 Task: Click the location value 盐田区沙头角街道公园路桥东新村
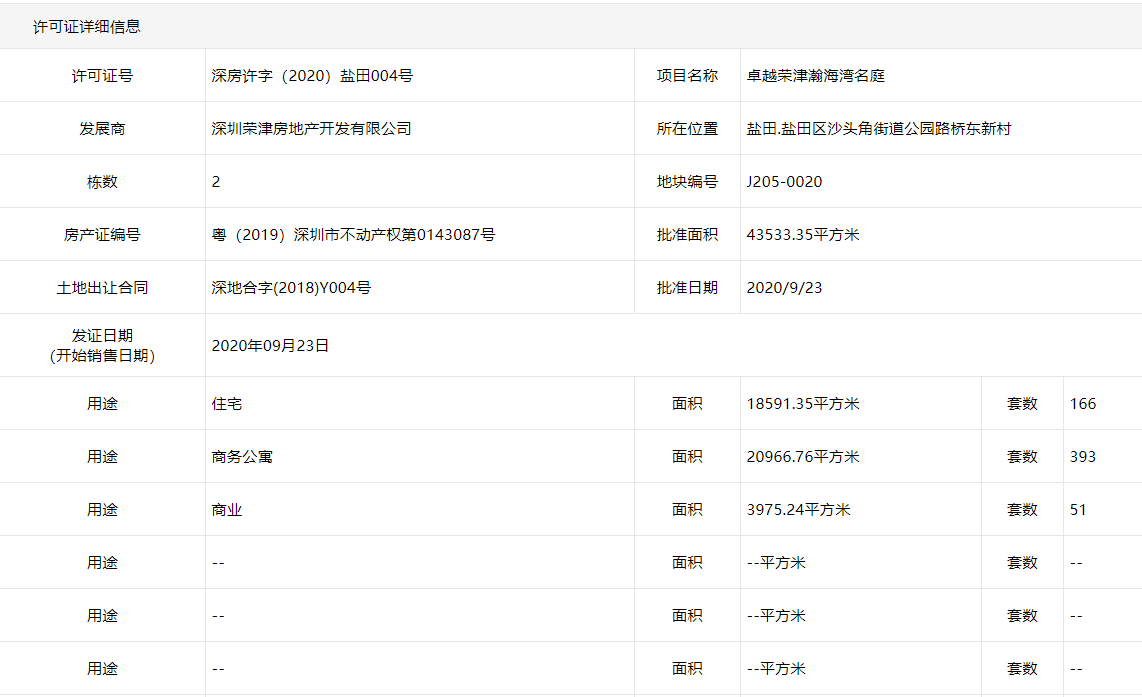879,129
